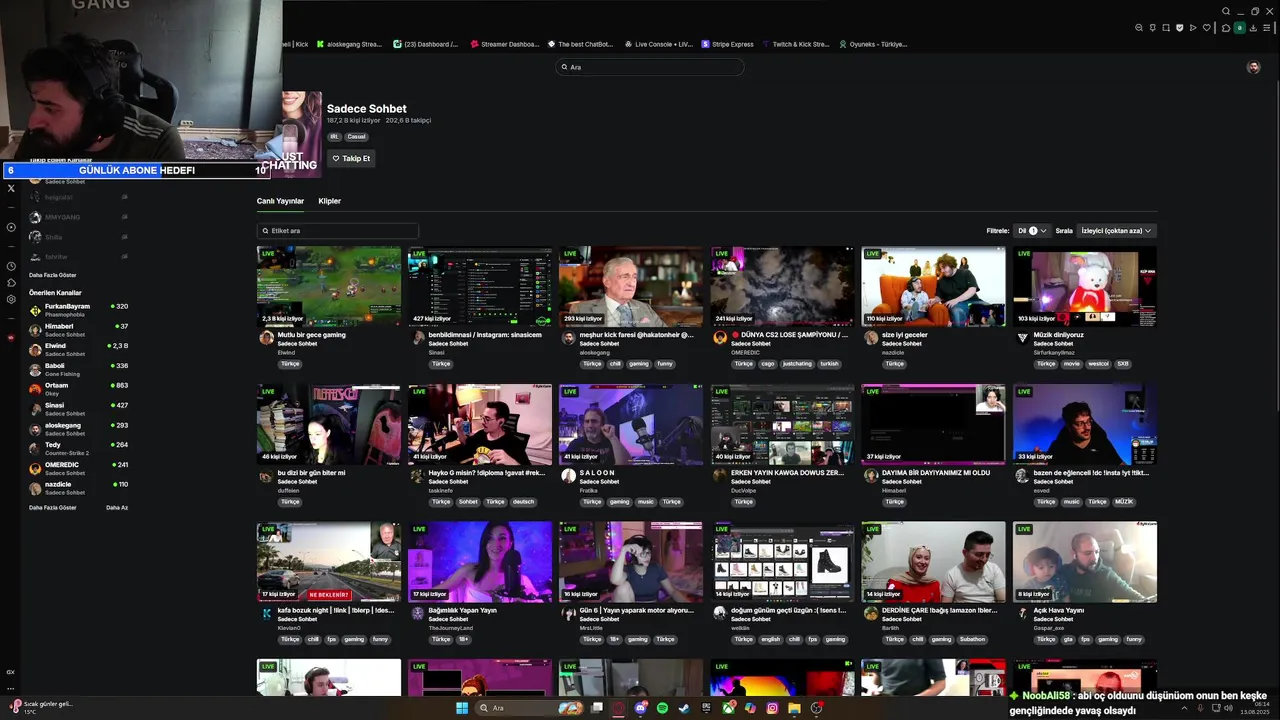This screenshot has height=720, width=1280.
Task: Click the heart icon in browser toolbar
Action: [1207, 28]
